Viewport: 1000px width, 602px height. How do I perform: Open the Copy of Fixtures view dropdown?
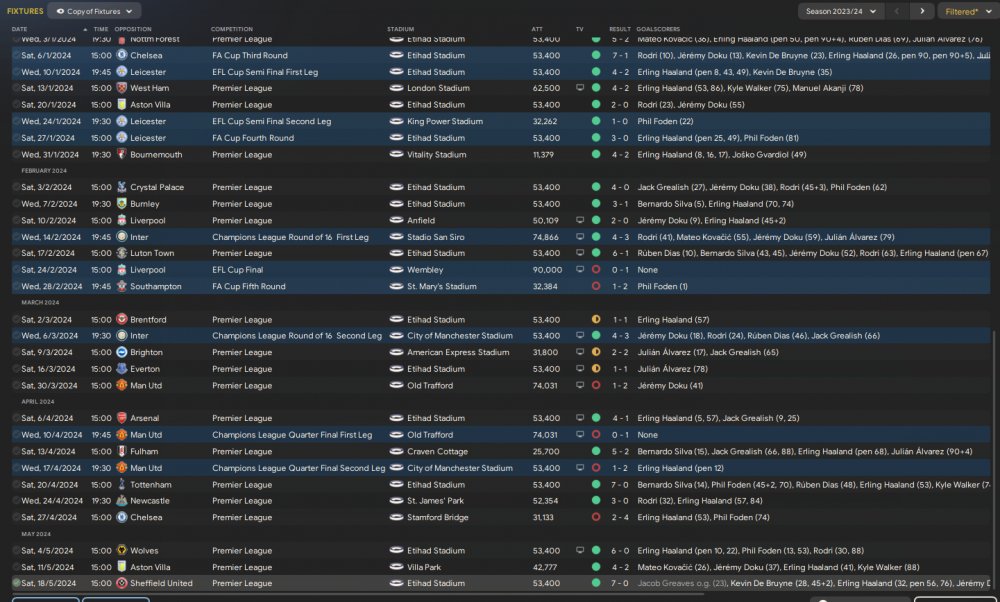click(x=98, y=11)
